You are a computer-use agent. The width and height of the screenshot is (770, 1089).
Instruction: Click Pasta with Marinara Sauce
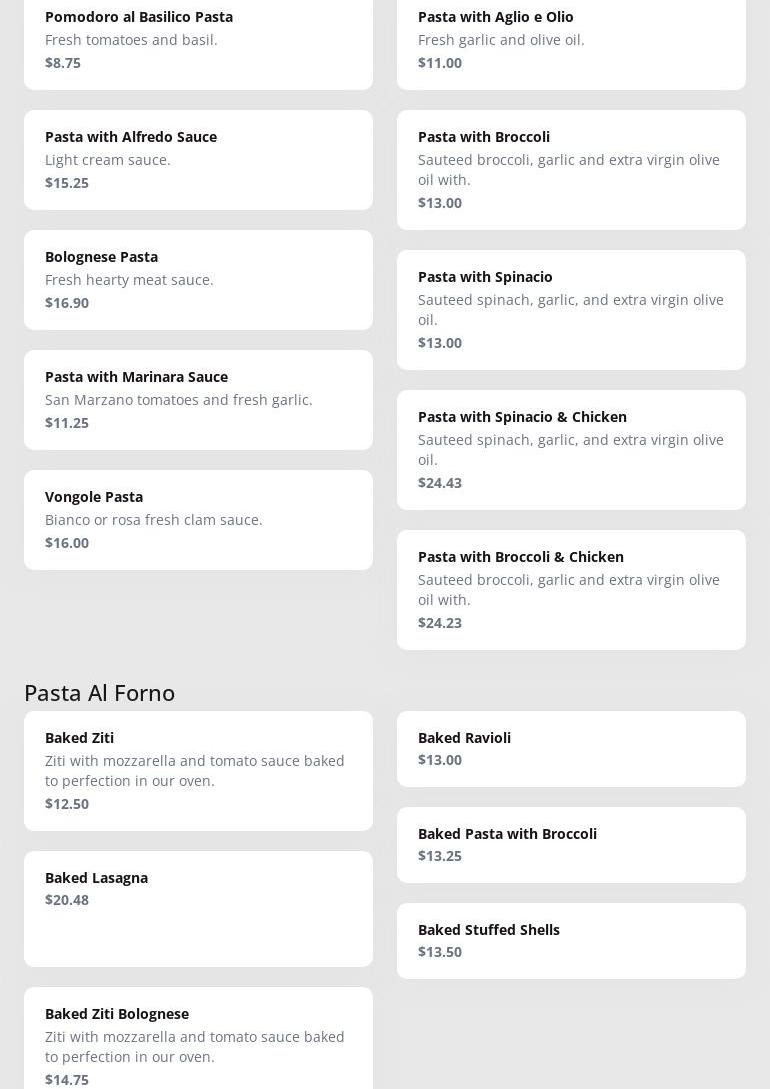pos(198,400)
